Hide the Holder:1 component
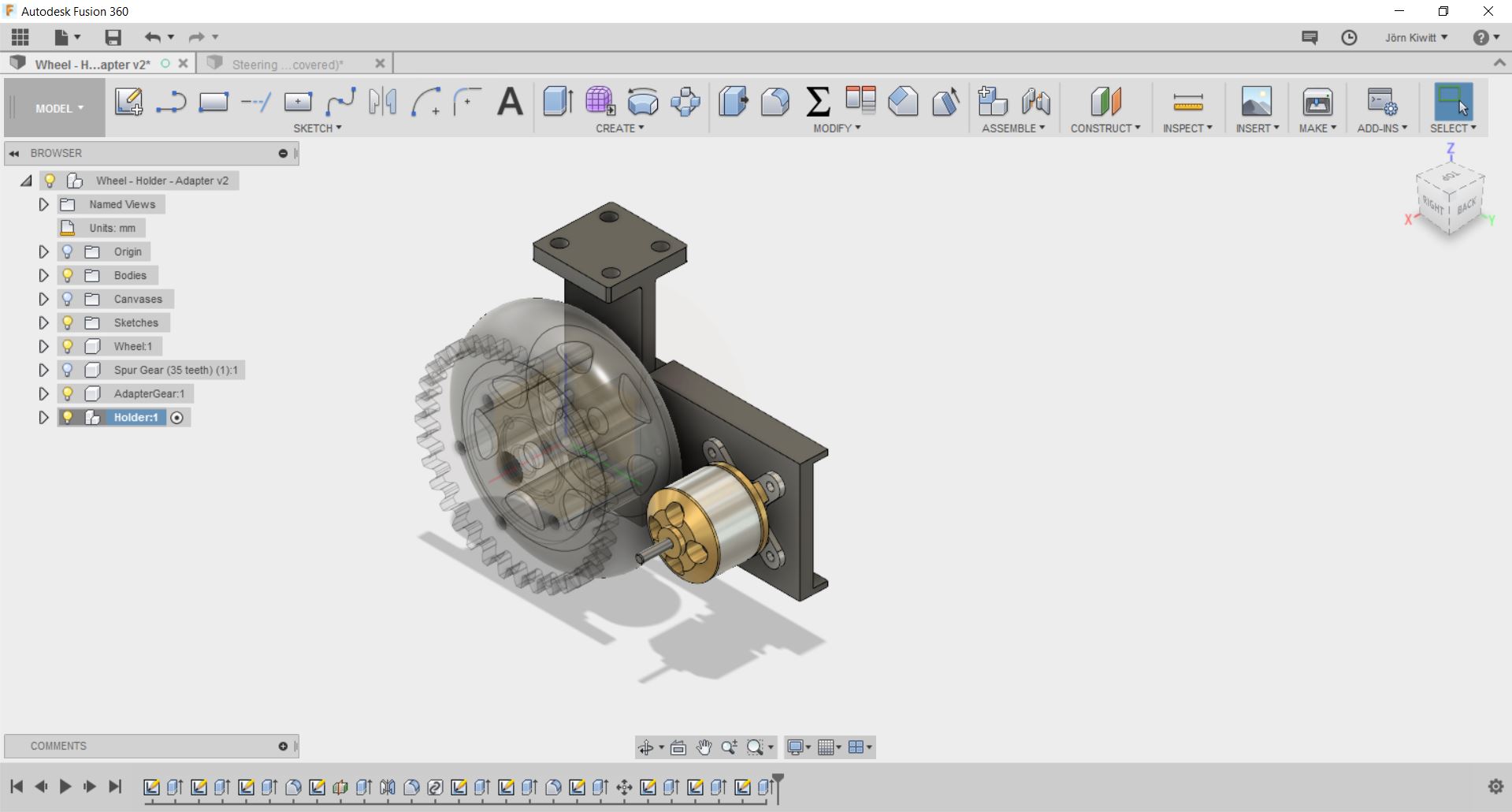This screenshot has width=1512, height=812. (68, 417)
